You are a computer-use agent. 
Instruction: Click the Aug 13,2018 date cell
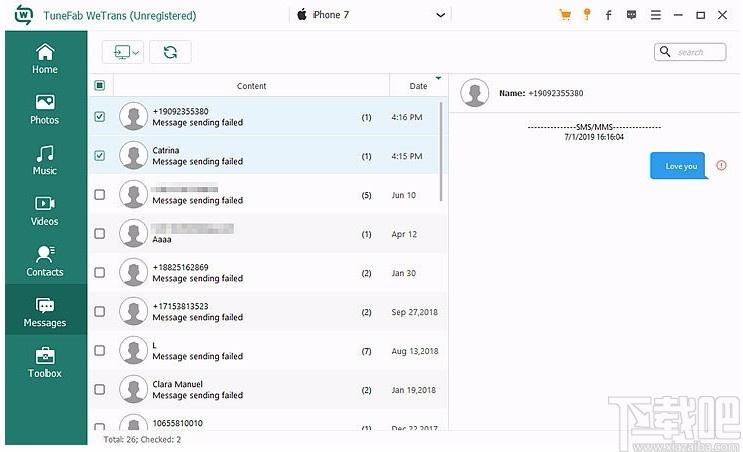415,351
